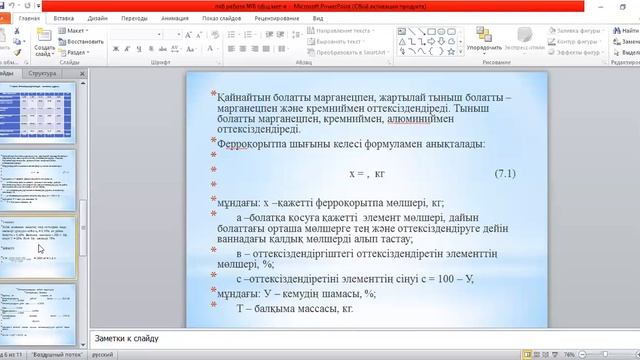The image size is (640, 360).
Task: Open character spacing AV options
Action: coord(176,49)
